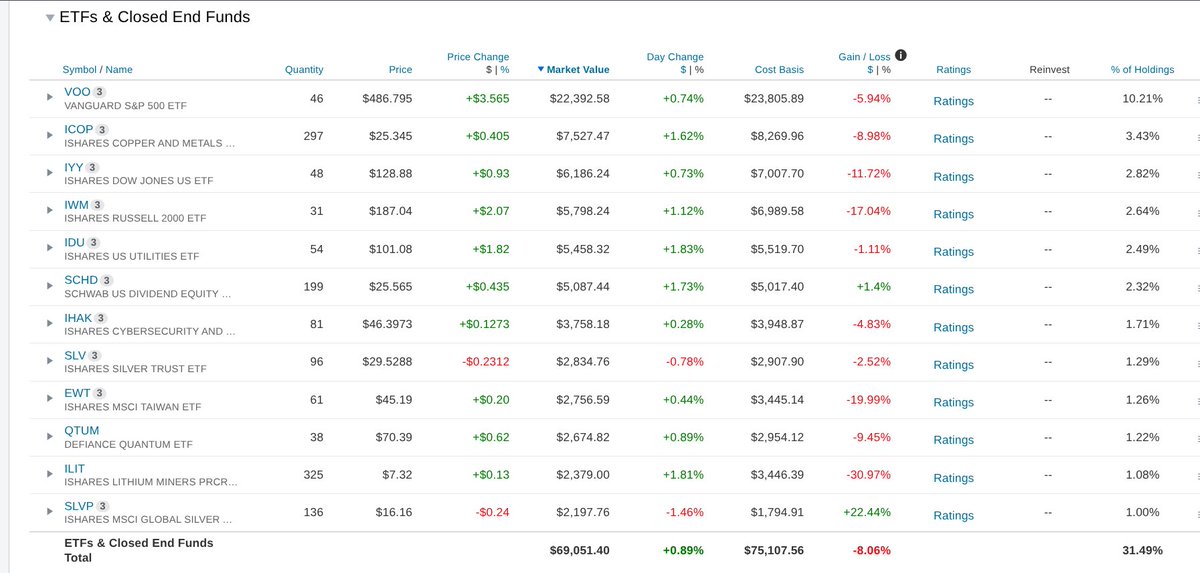
Task: Expand the SLV row details
Action: (x=49, y=360)
